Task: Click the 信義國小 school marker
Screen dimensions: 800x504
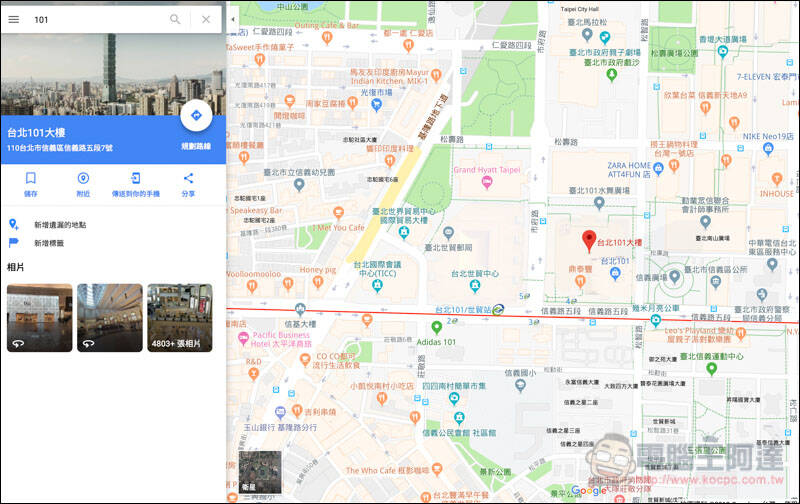Action: tap(520, 386)
